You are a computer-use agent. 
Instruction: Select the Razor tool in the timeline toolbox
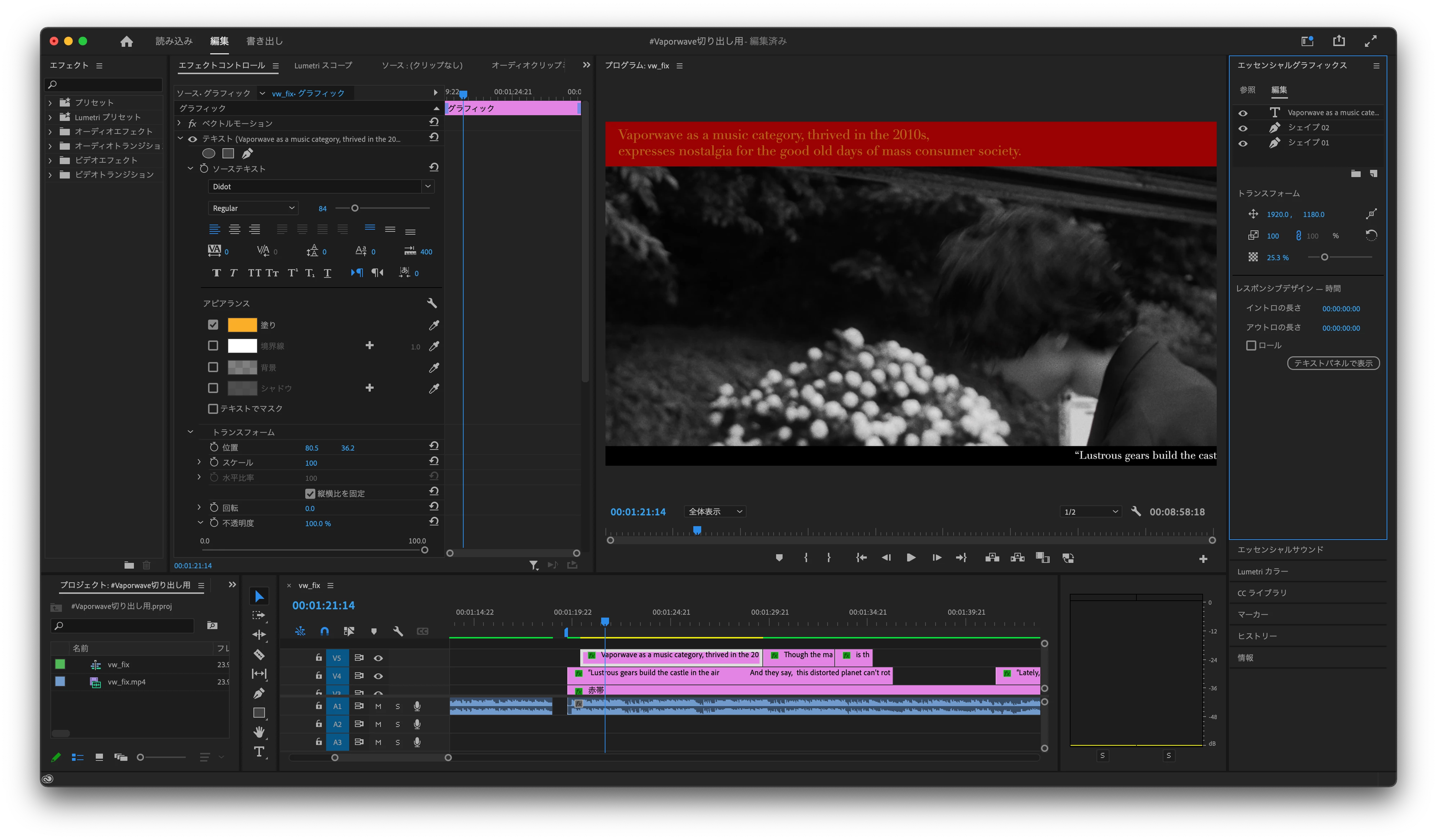[259, 654]
